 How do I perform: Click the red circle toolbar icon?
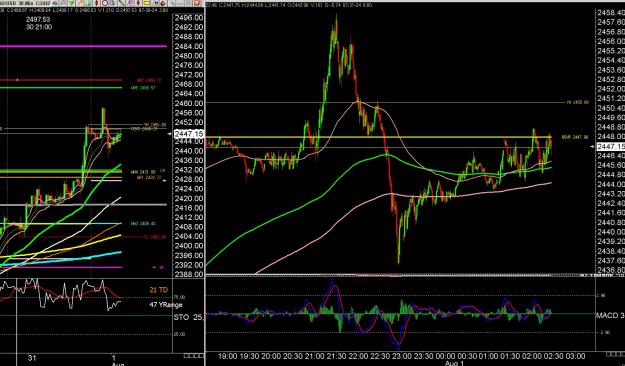coord(105,3)
